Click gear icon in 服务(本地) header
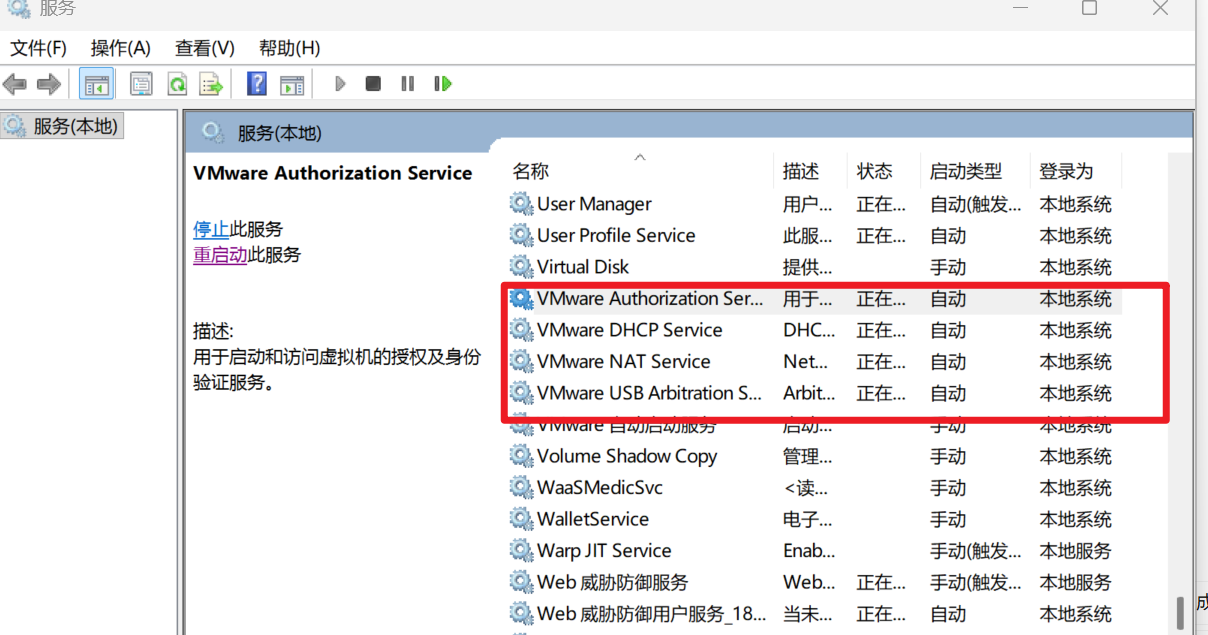 coord(213,132)
